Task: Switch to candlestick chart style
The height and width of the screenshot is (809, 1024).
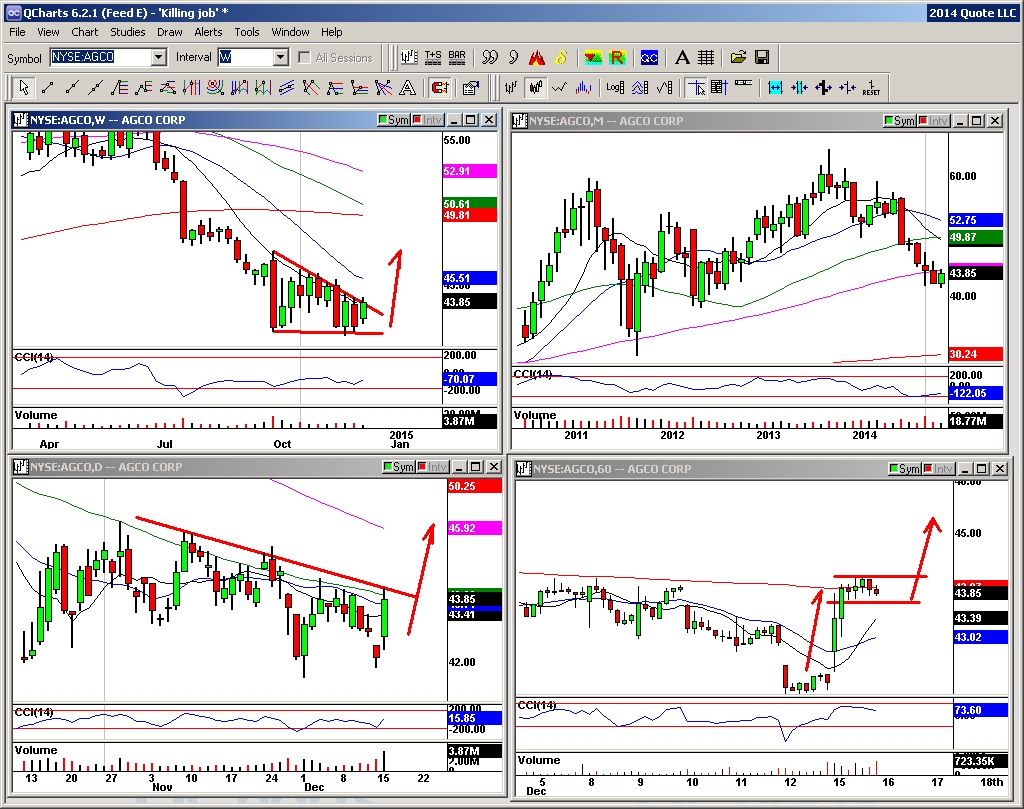Action: (536, 87)
